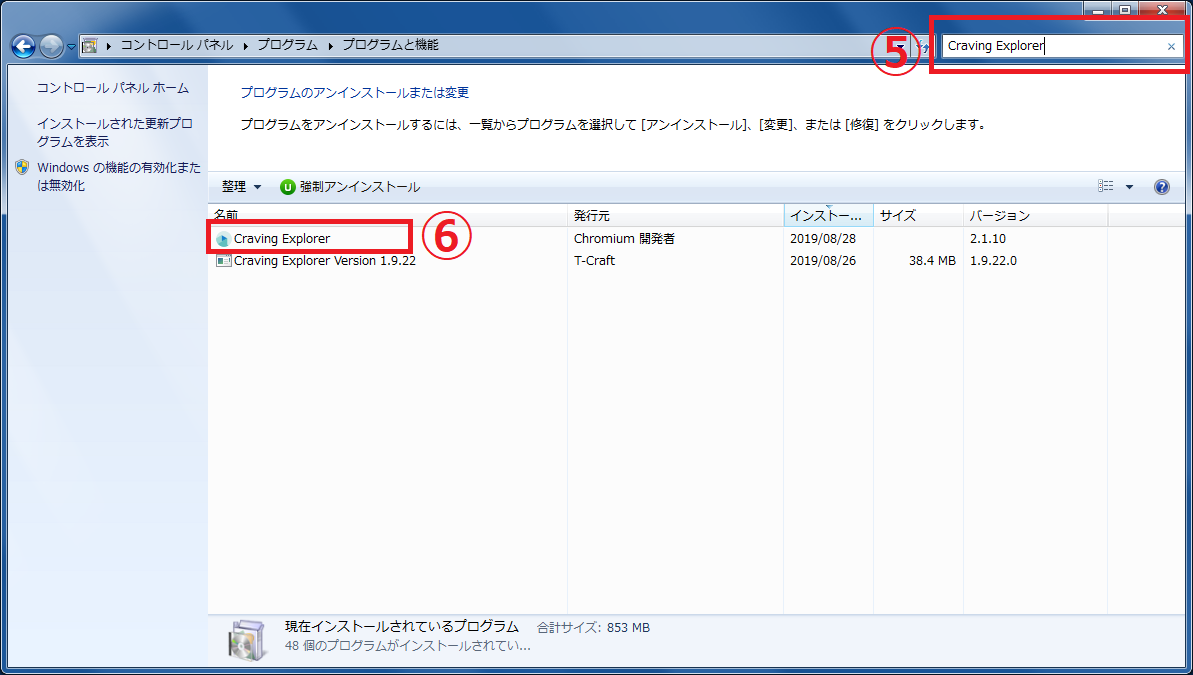Click the back navigation arrow
The width and height of the screenshot is (1193, 675).
[22, 45]
